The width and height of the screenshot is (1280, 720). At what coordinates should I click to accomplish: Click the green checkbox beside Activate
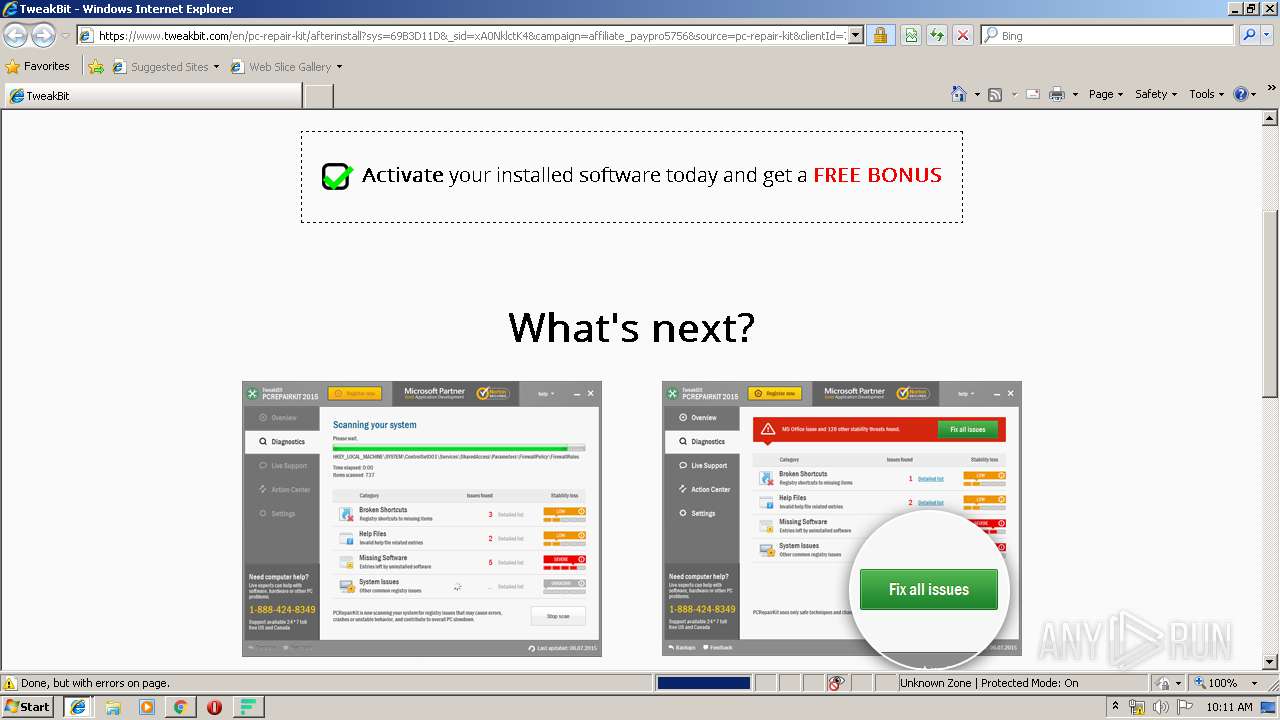(x=337, y=176)
